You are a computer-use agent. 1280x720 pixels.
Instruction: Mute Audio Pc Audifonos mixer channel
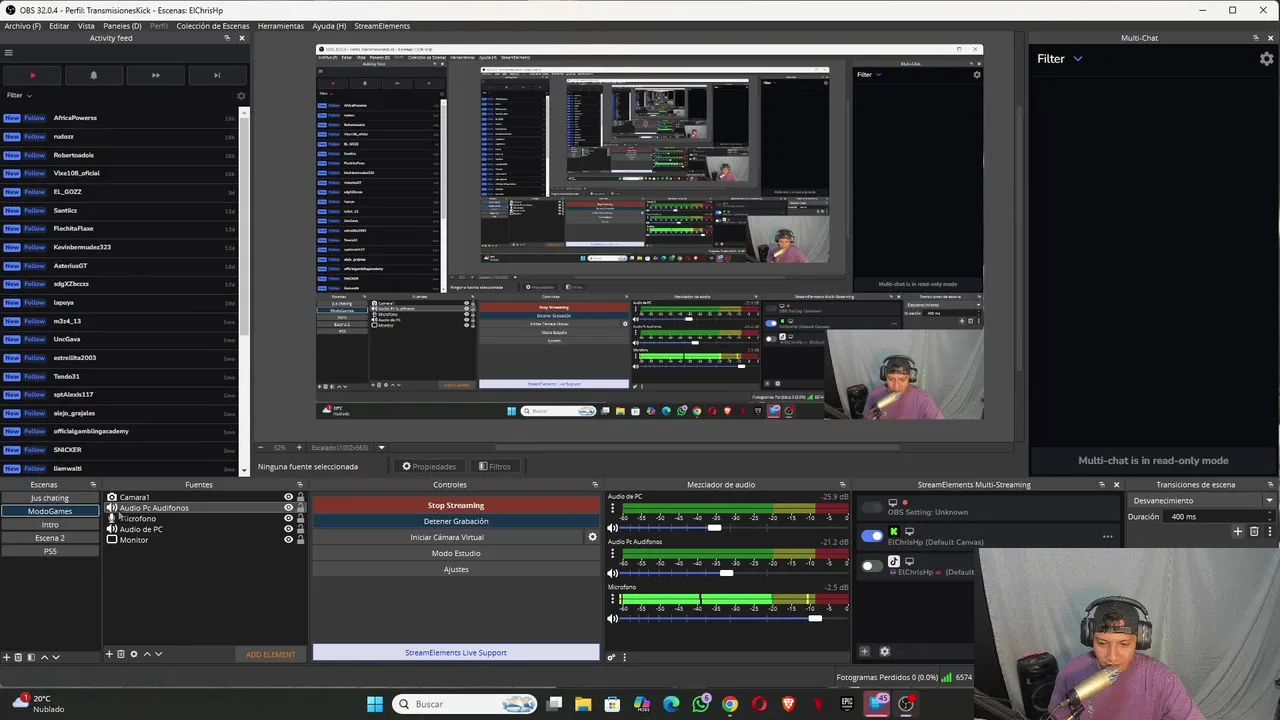[x=613, y=573]
